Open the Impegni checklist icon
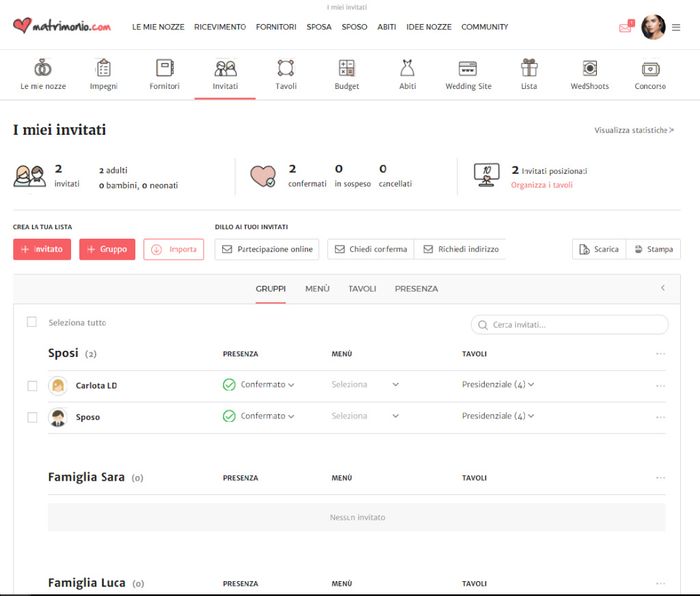The height and width of the screenshot is (596, 700). 103,69
